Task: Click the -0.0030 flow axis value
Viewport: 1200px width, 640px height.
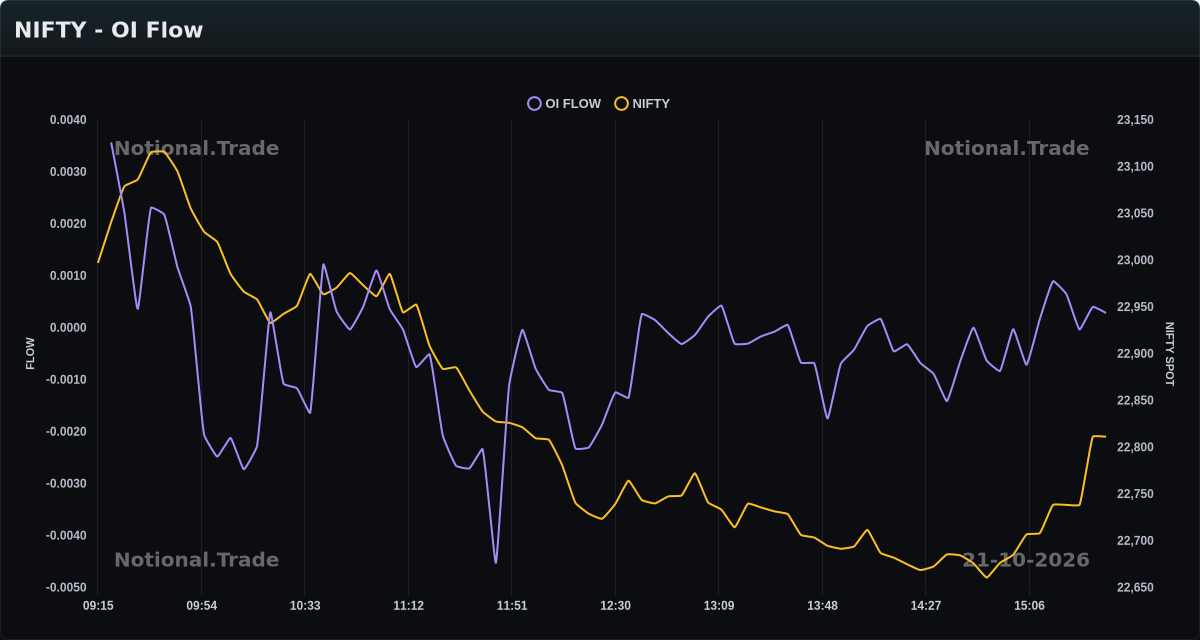Action: (x=66, y=484)
